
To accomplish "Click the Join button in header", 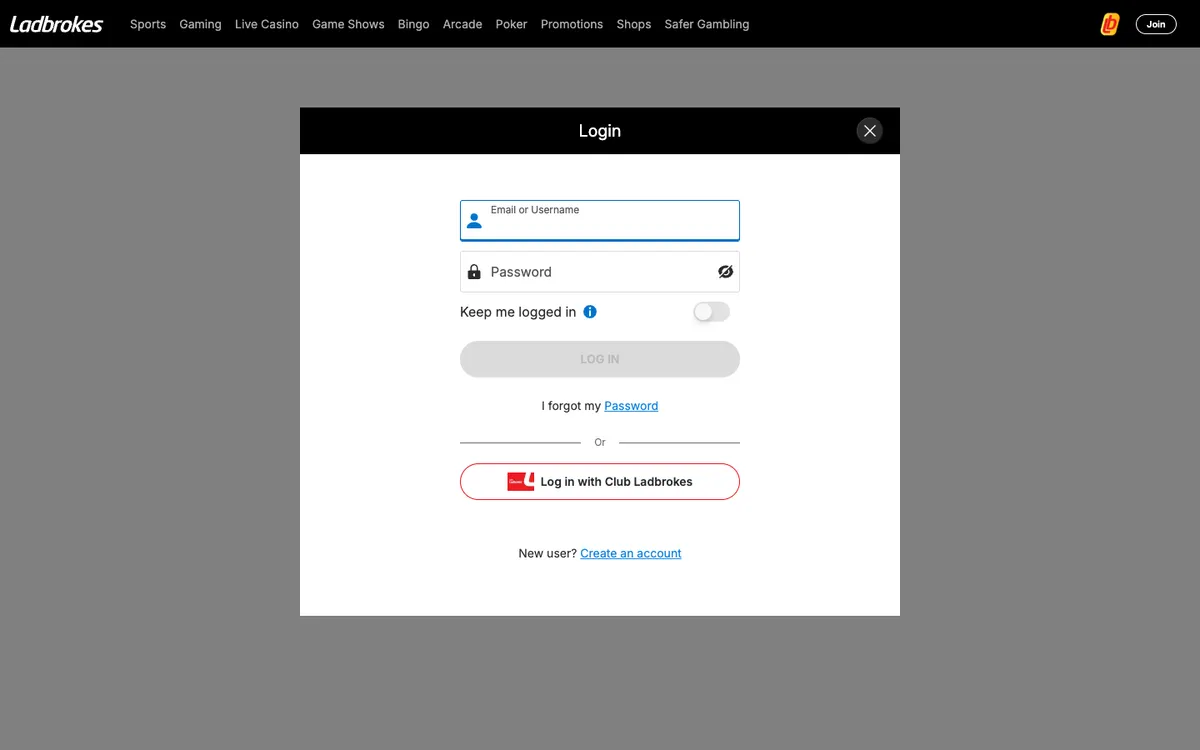I will (1156, 24).
